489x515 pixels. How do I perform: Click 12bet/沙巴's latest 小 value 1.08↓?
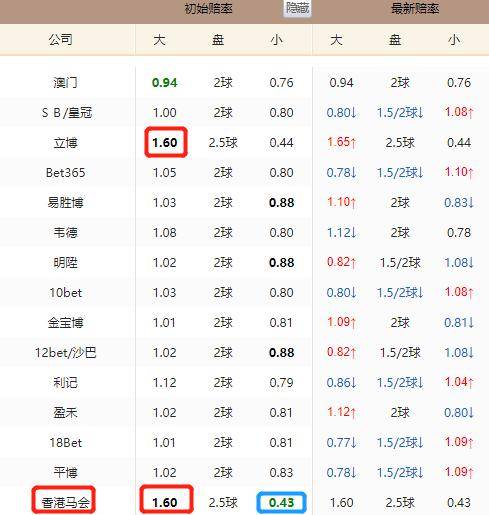point(459,353)
